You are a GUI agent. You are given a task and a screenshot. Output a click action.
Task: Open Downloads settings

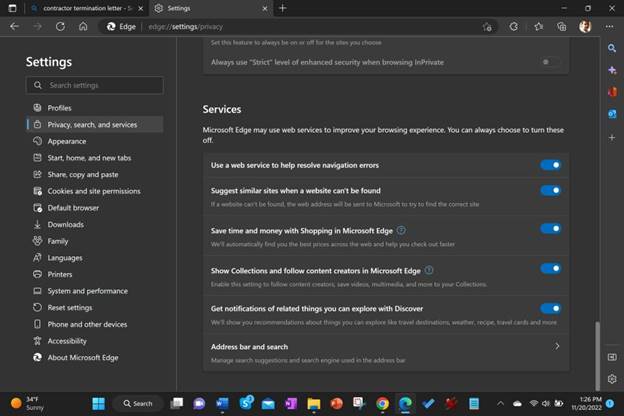95,225
